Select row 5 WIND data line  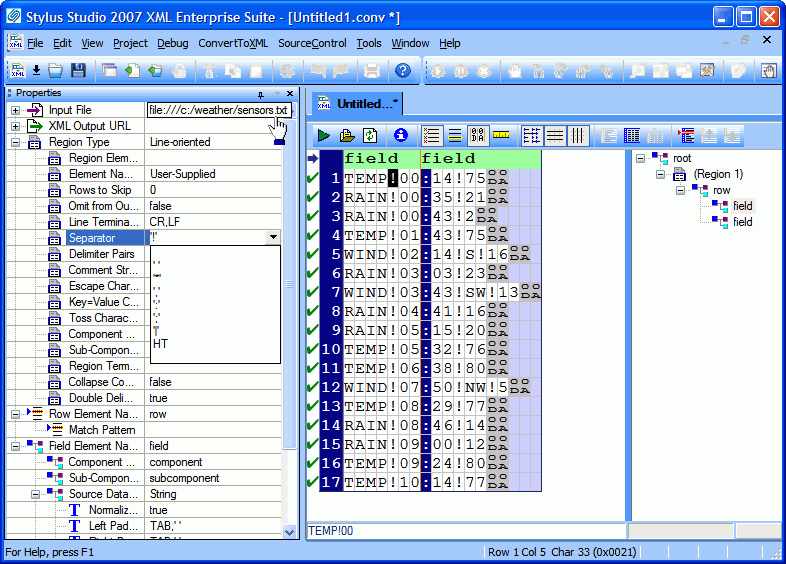(x=436, y=254)
